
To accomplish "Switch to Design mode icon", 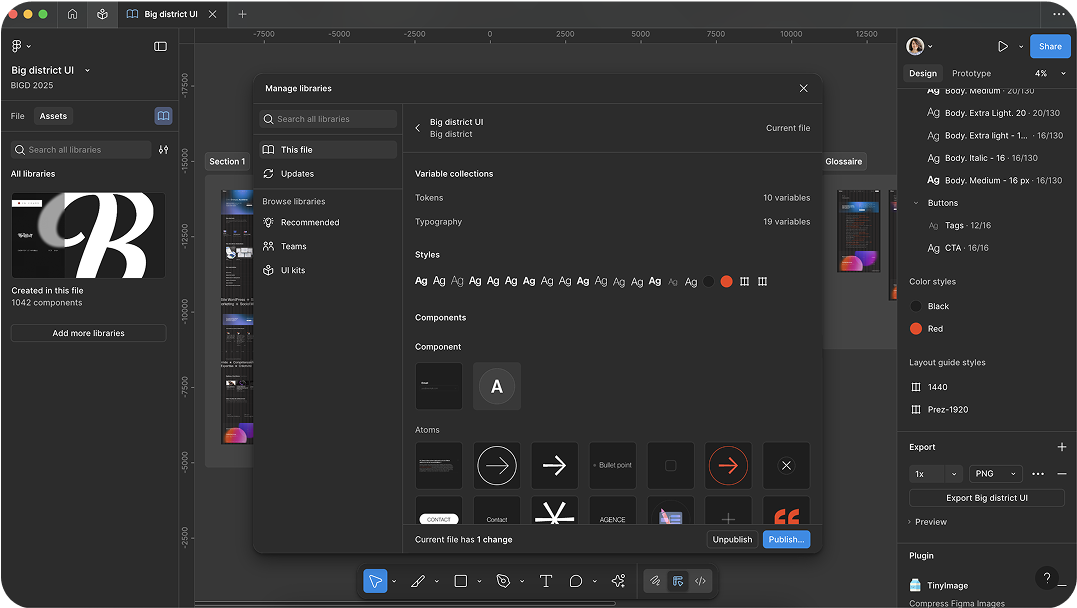I will (x=678, y=581).
